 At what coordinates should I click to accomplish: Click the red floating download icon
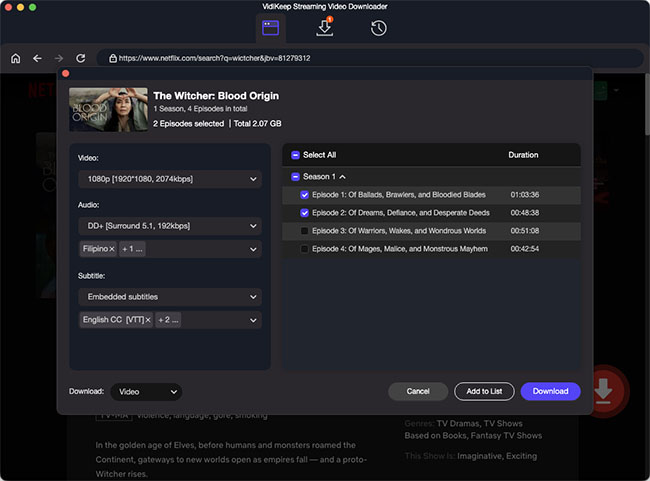pos(604,391)
